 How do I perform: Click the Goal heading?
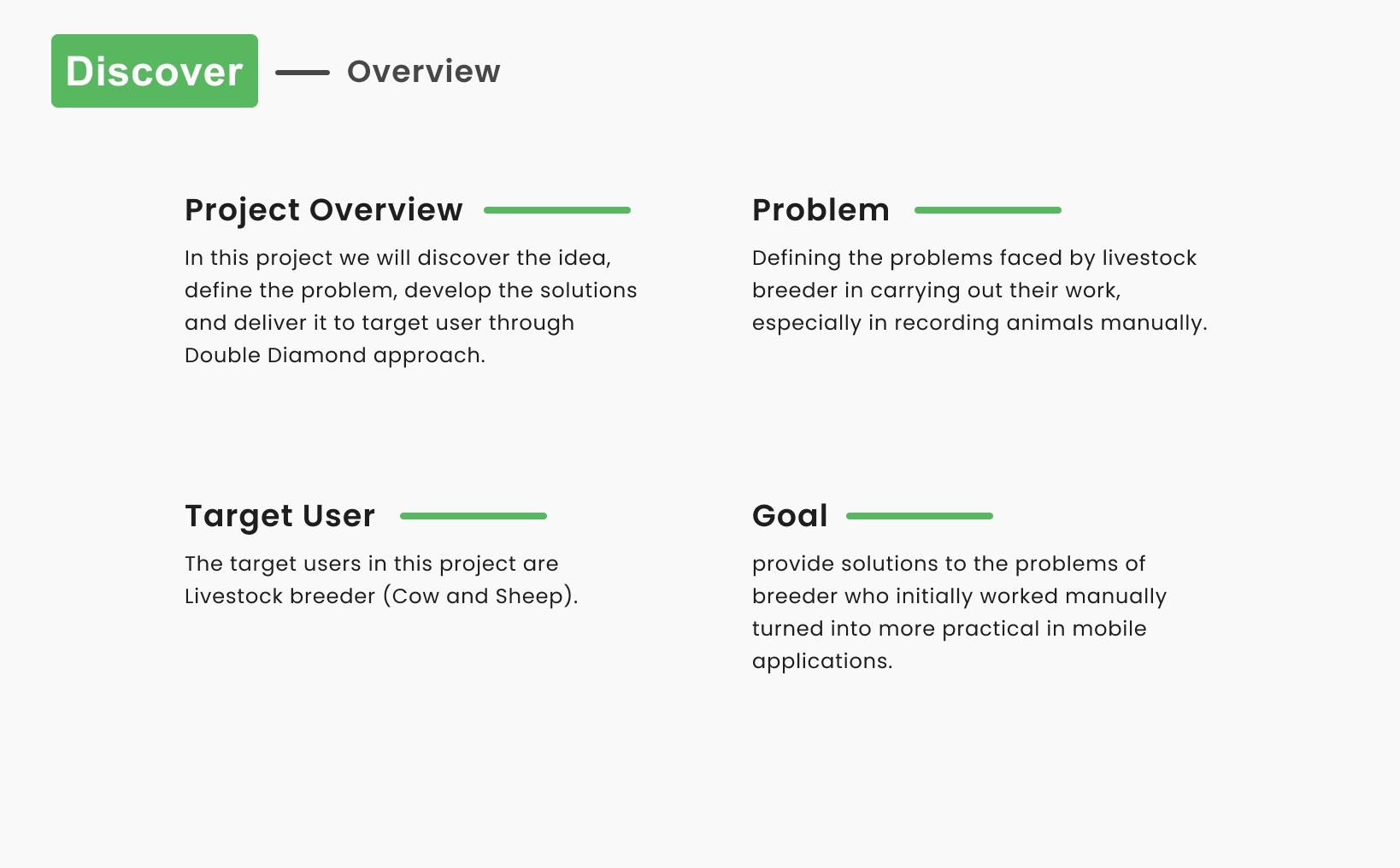[x=790, y=516]
